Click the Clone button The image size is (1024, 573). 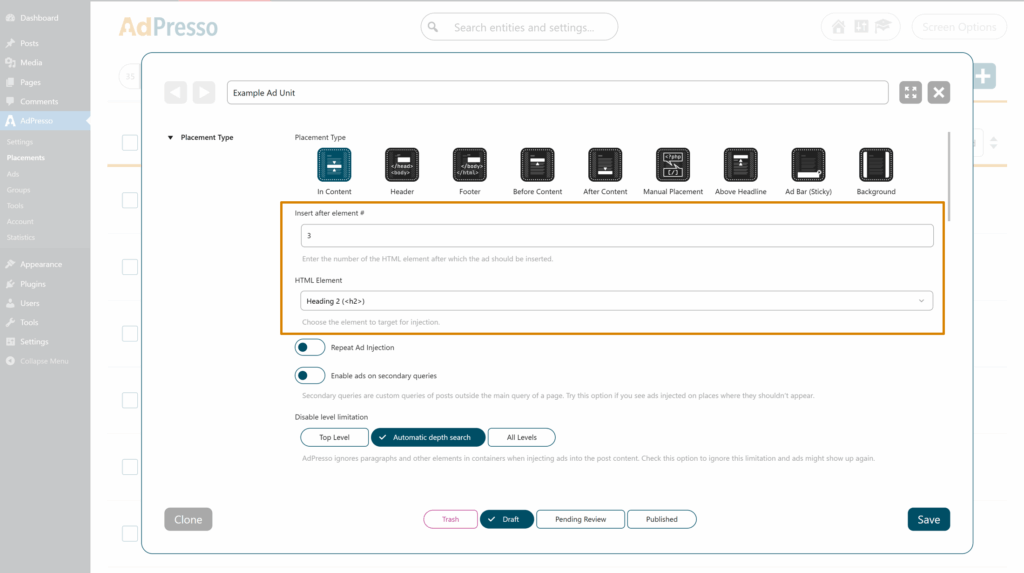point(188,519)
